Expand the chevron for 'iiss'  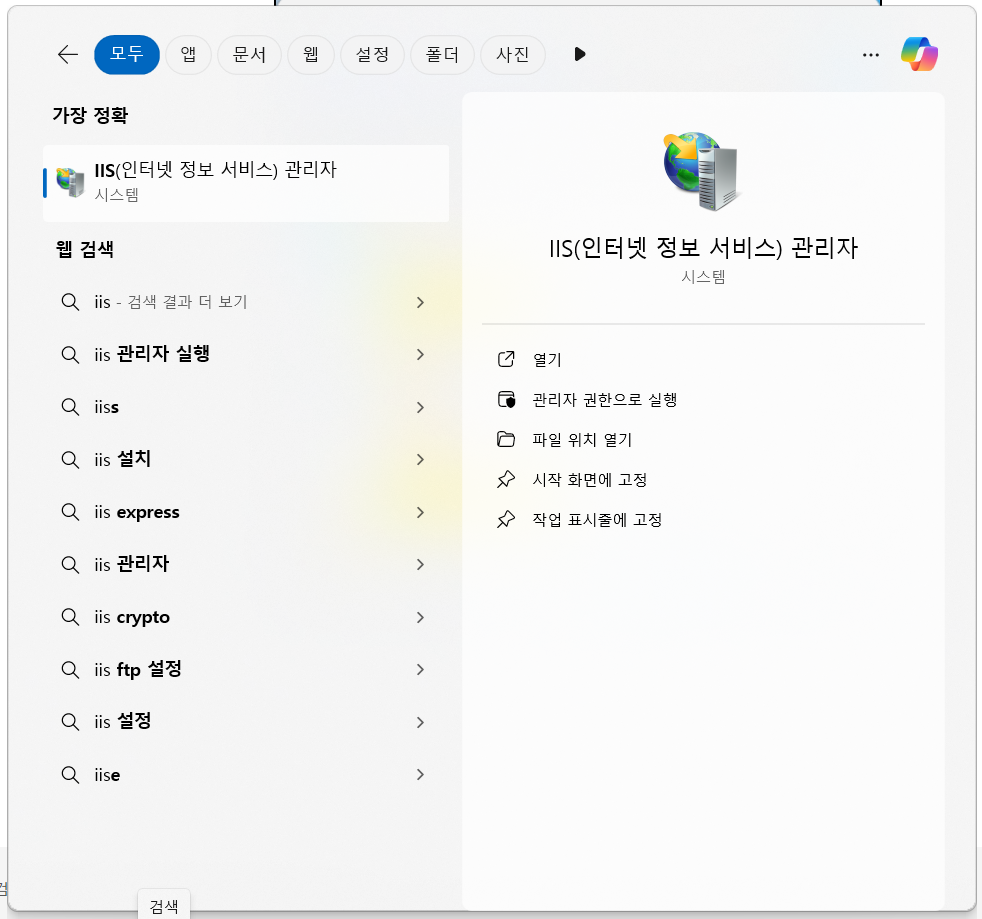coord(420,407)
